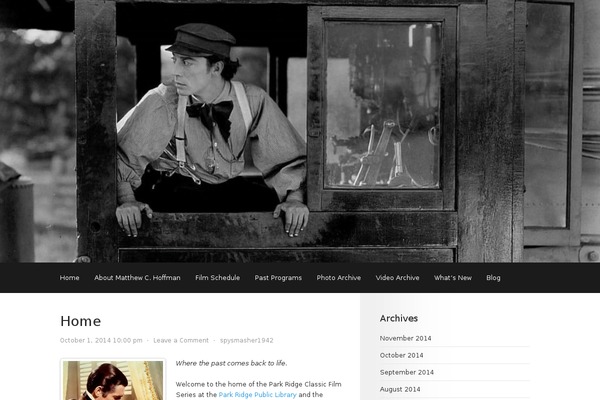Open About Matthew C. Hoffman page
600x400 pixels.
tap(137, 278)
